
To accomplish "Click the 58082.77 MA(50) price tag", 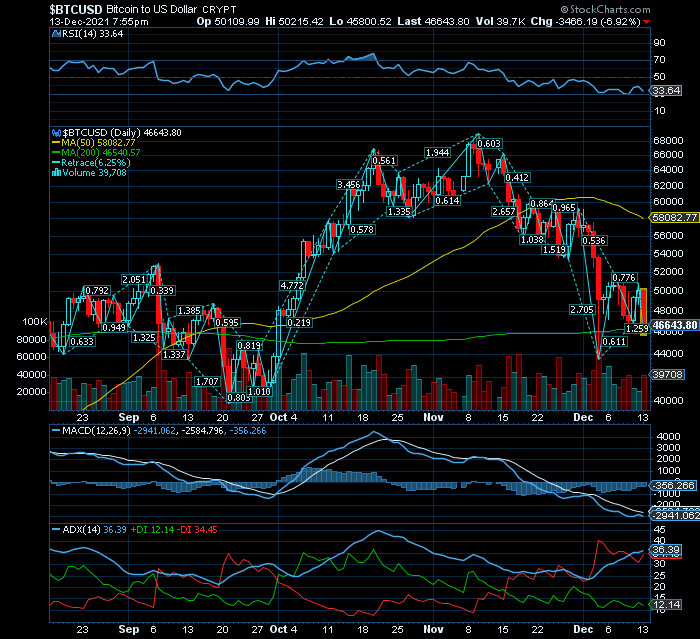I will (675, 217).
